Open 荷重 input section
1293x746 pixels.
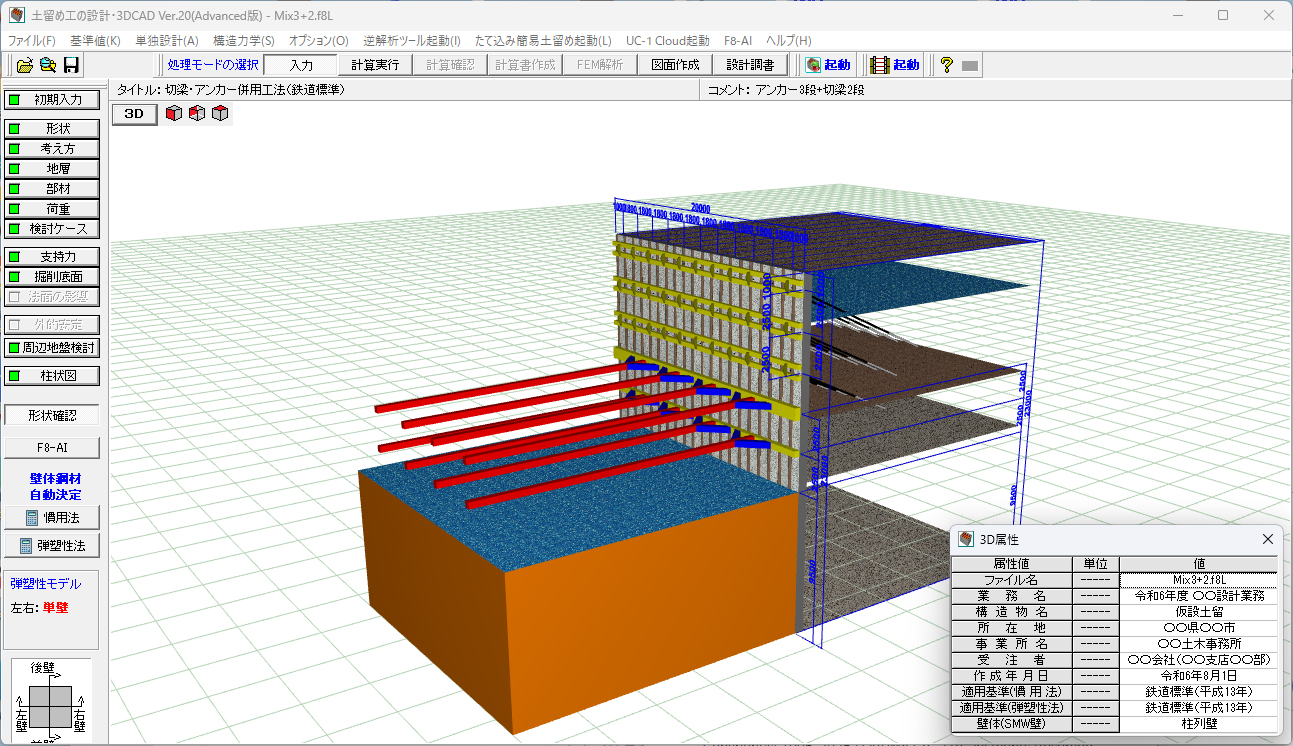53,208
